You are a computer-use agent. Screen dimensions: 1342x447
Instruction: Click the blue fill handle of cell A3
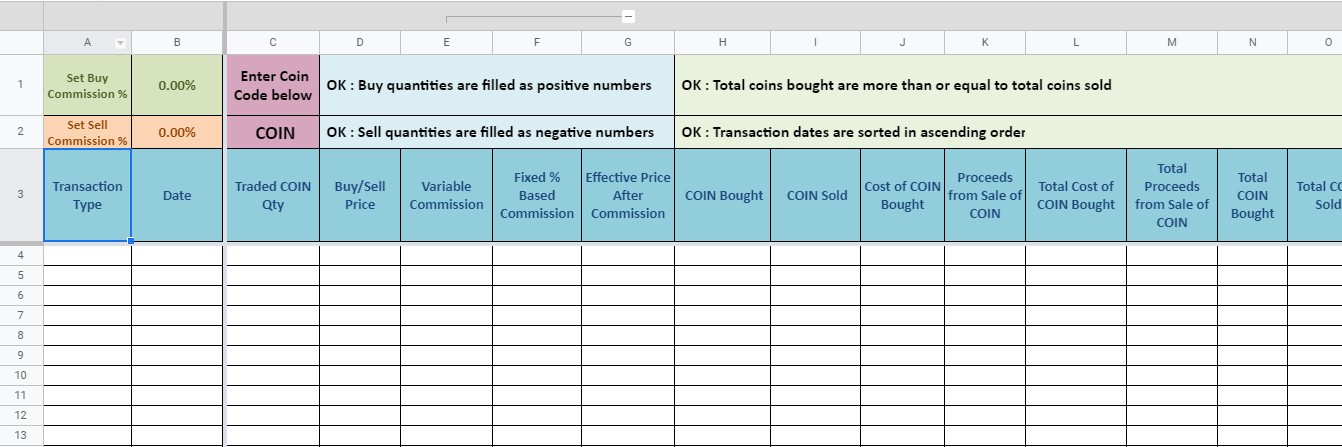131,241
